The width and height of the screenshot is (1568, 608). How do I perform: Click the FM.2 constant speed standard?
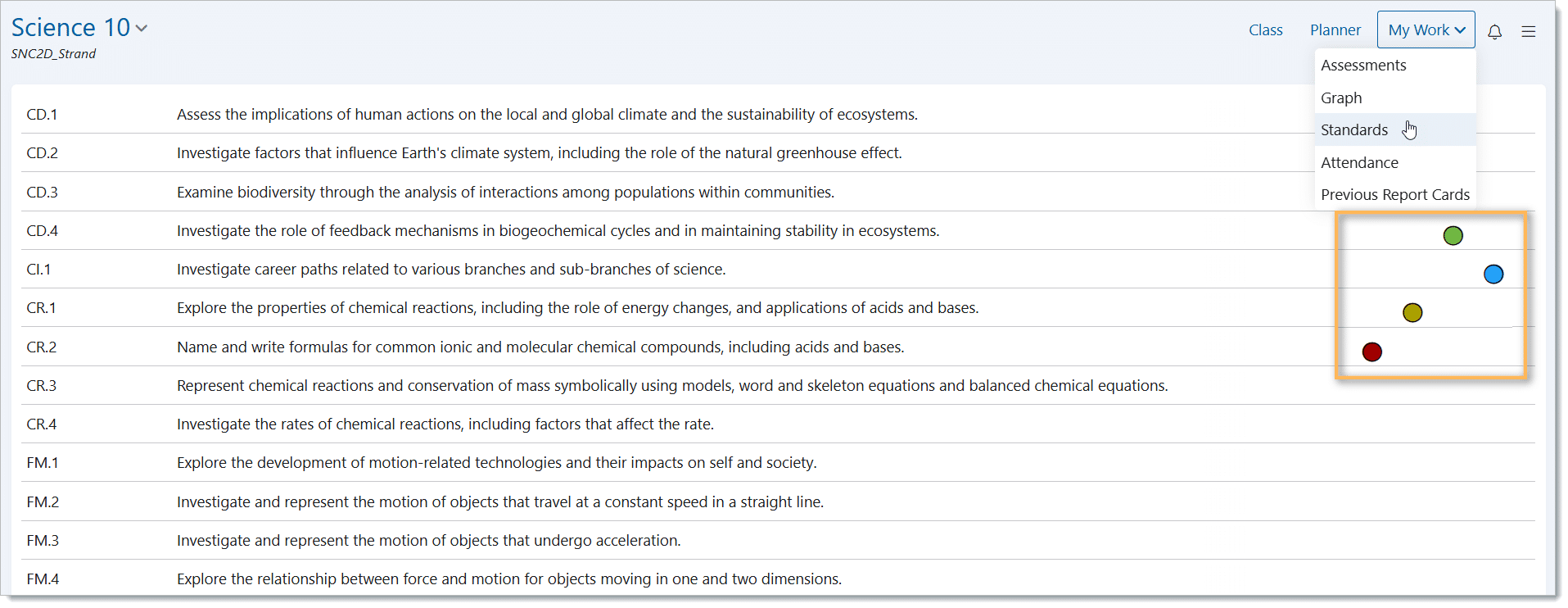[499, 502]
